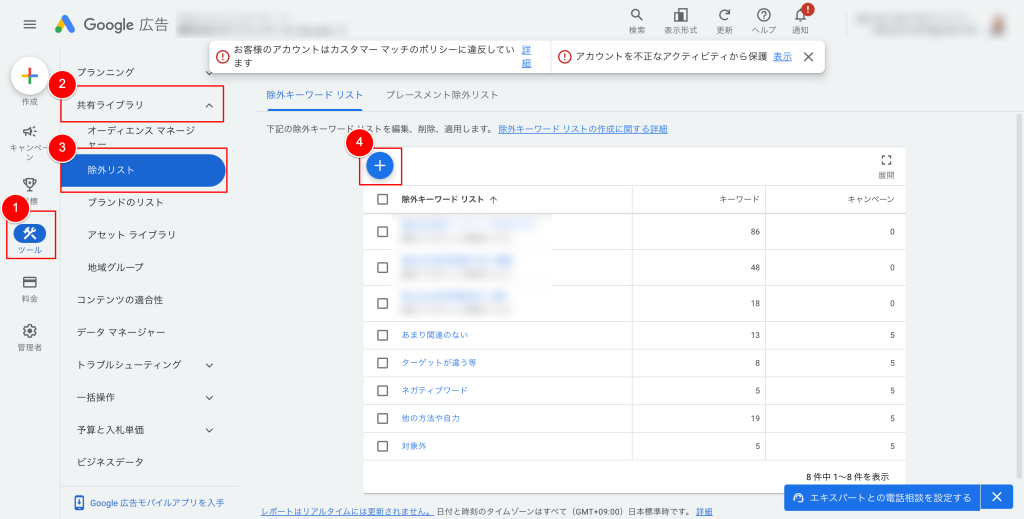Click the blue plus add list button

pyautogui.click(x=380, y=165)
